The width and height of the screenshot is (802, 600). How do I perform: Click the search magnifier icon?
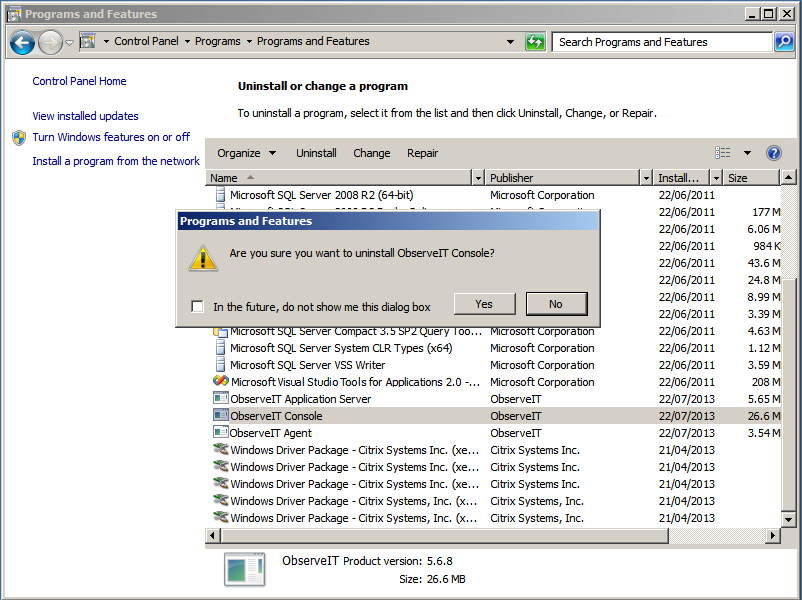pyautogui.click(x=784, y=42)
